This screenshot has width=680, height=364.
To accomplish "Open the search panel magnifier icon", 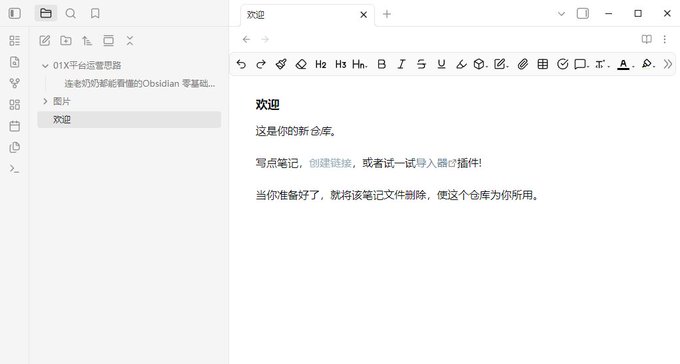I will (70, 13).
